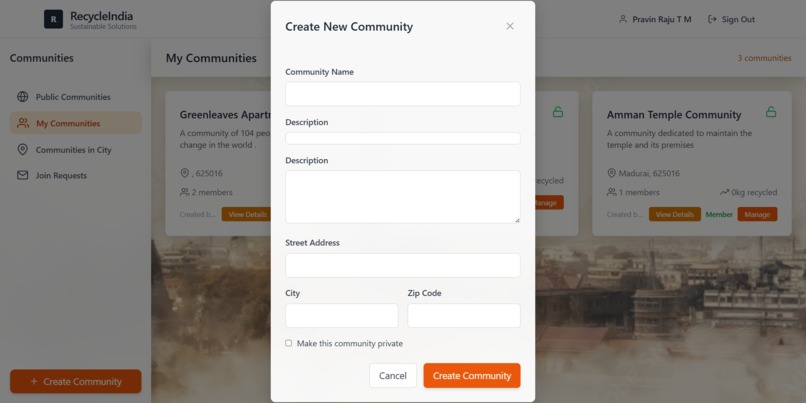Click the Street Address input field

pos(402,265)
